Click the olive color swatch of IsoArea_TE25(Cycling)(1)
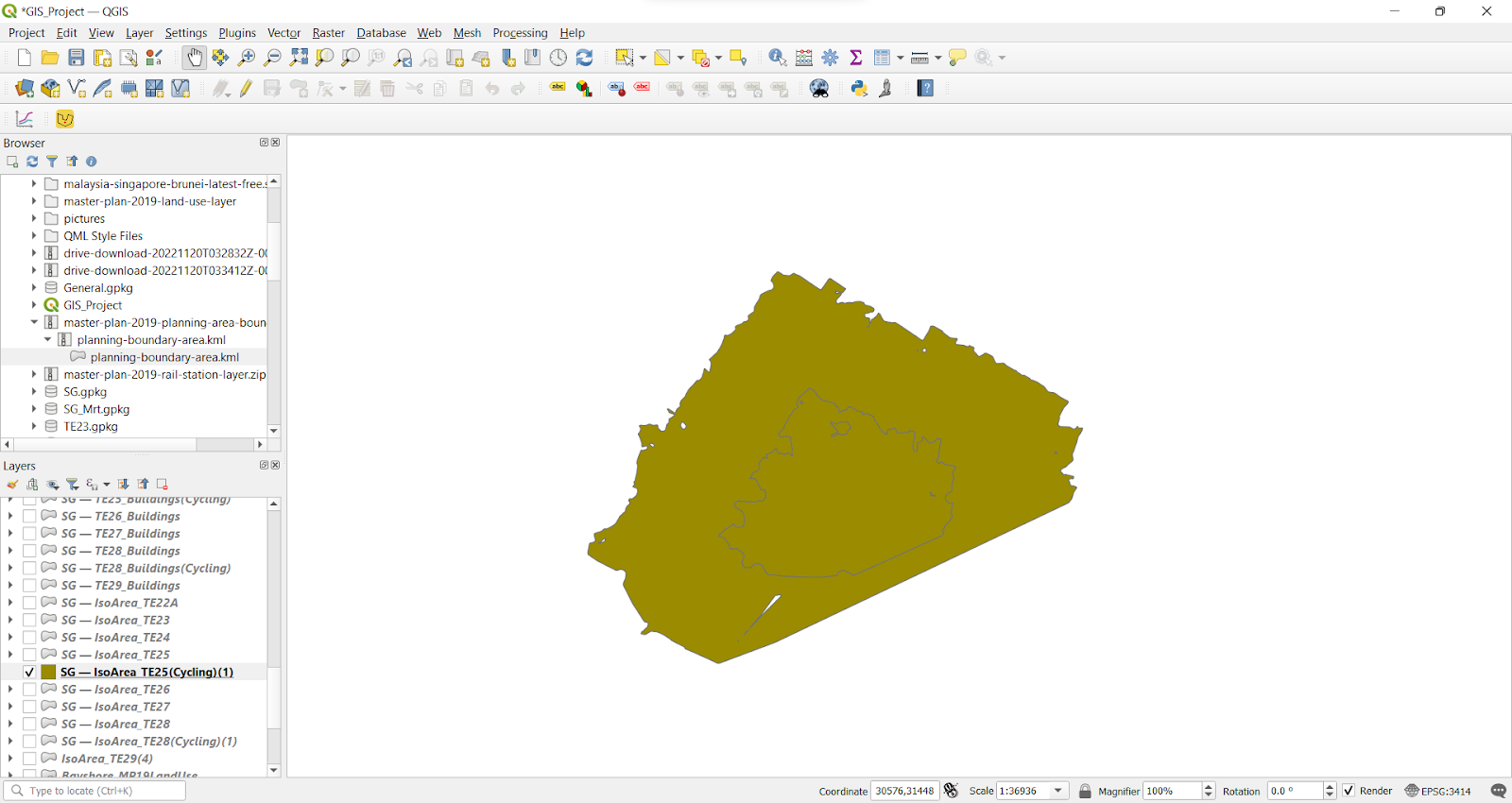Viewport: 1512px width, 803px height. [48, 673]
